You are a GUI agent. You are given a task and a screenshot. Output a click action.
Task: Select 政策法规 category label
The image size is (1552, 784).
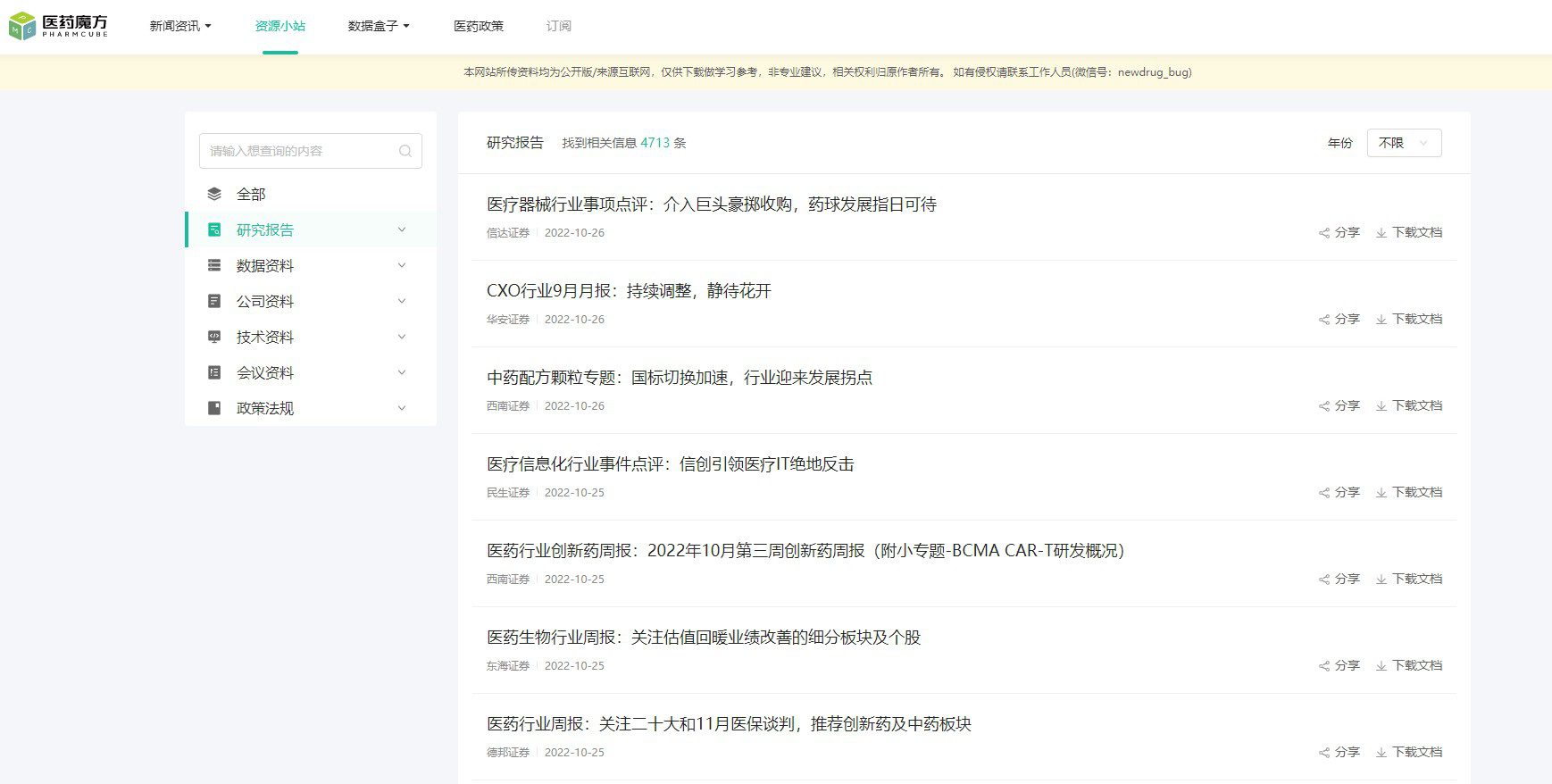pyautogui.click(x=265, y=408)
